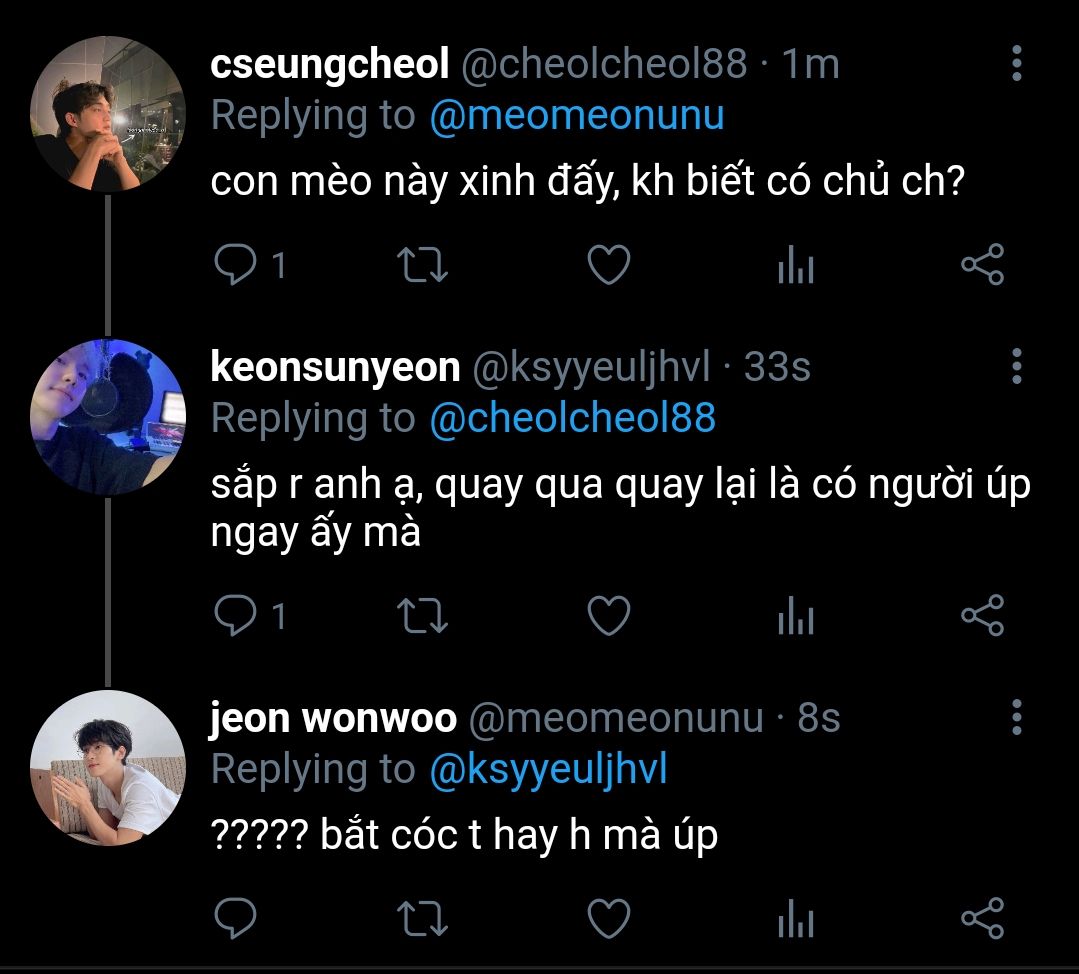Reply to keonsunyeon's tweet
This screenshot has height=974, width=1079.
click(237, 616)
